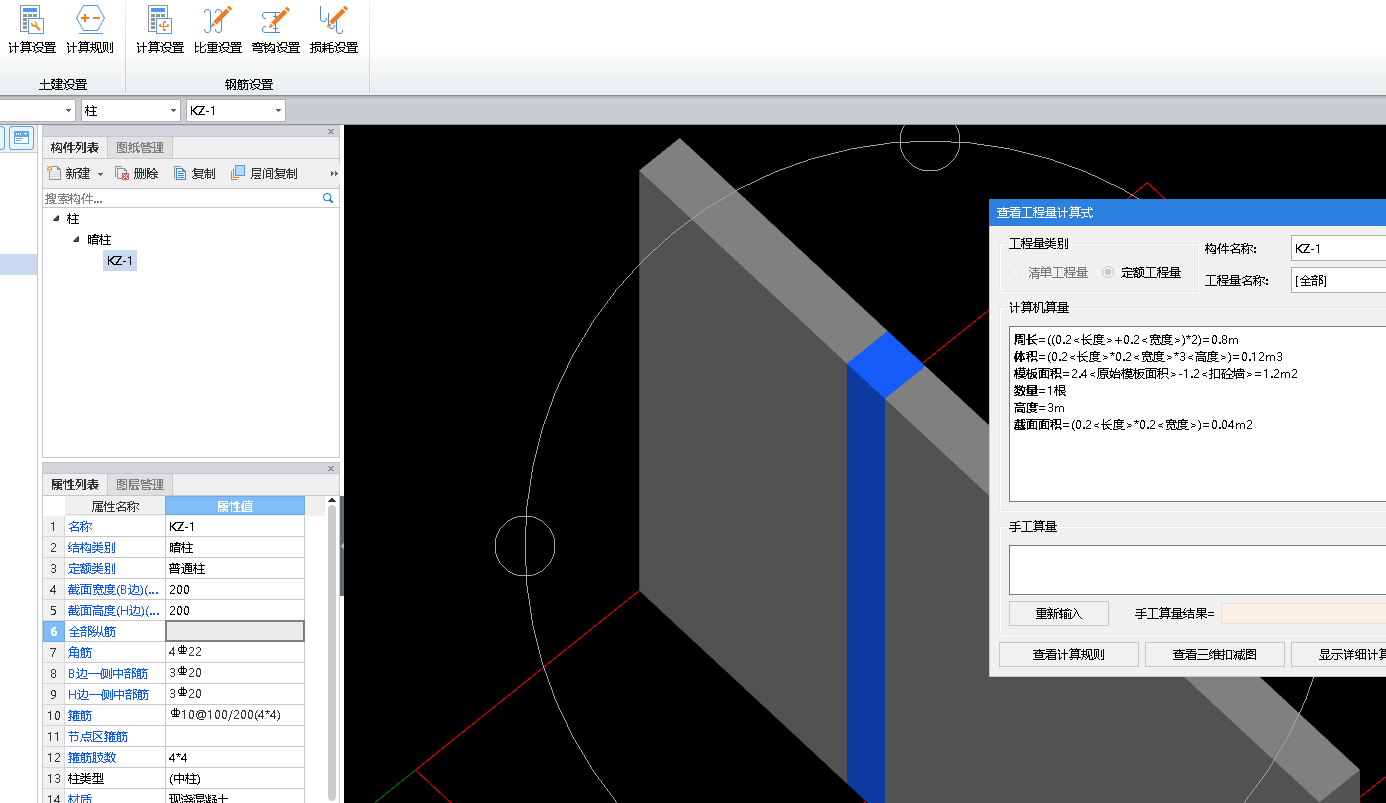Click the 体积 calculation line
Screen dimensions: 1386x803
click(x=1148, y=357)
